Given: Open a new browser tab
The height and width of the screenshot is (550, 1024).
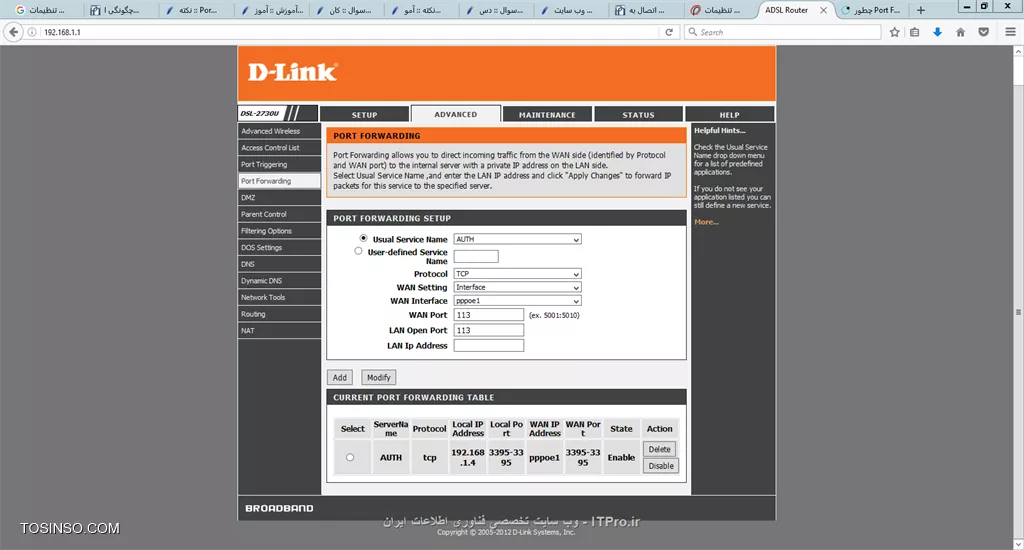Looking at the screenshot, I should 921,10.
